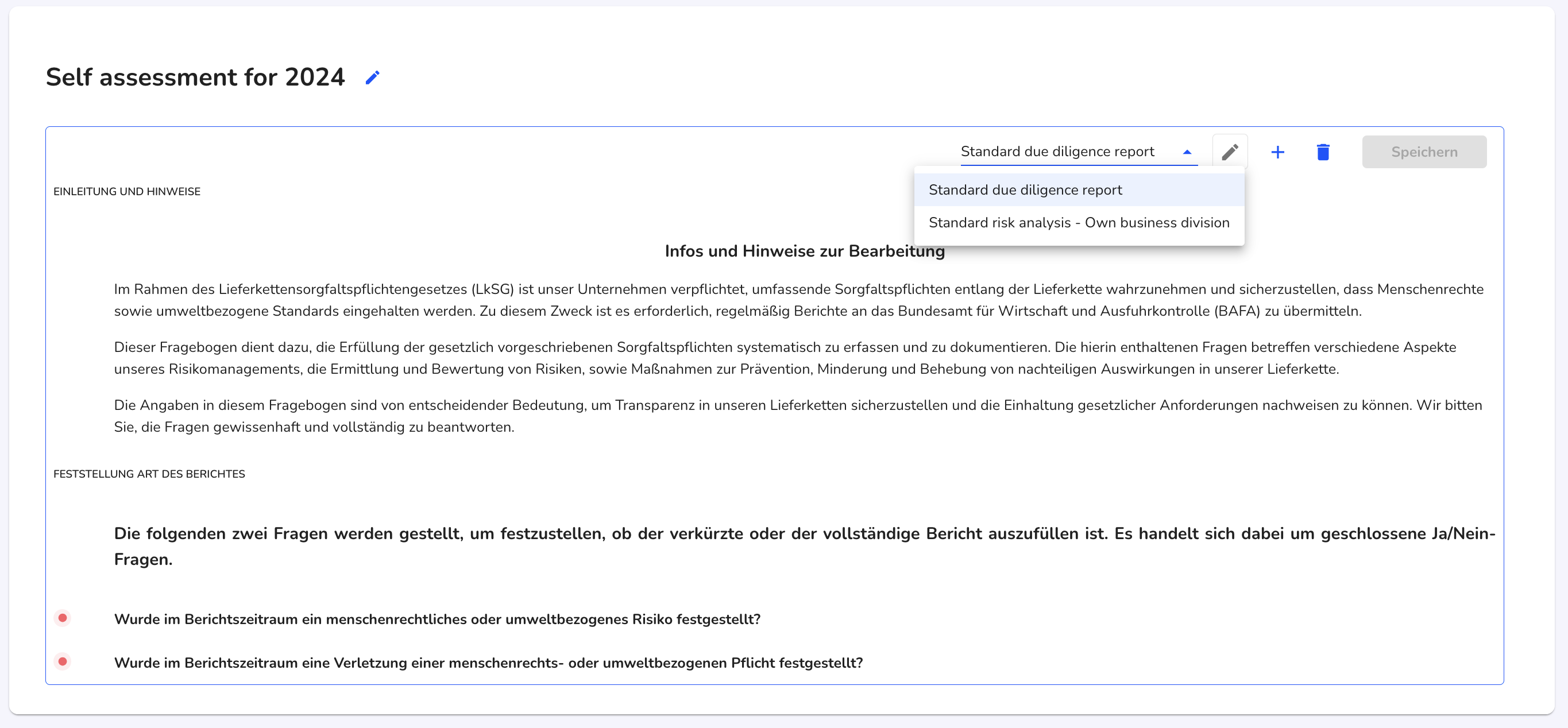The height and width of the screenshot is (728, 1568).
Task: Open 'EINLEITUNG UND HINWEISE' section header
Action: tap(126, 192)
